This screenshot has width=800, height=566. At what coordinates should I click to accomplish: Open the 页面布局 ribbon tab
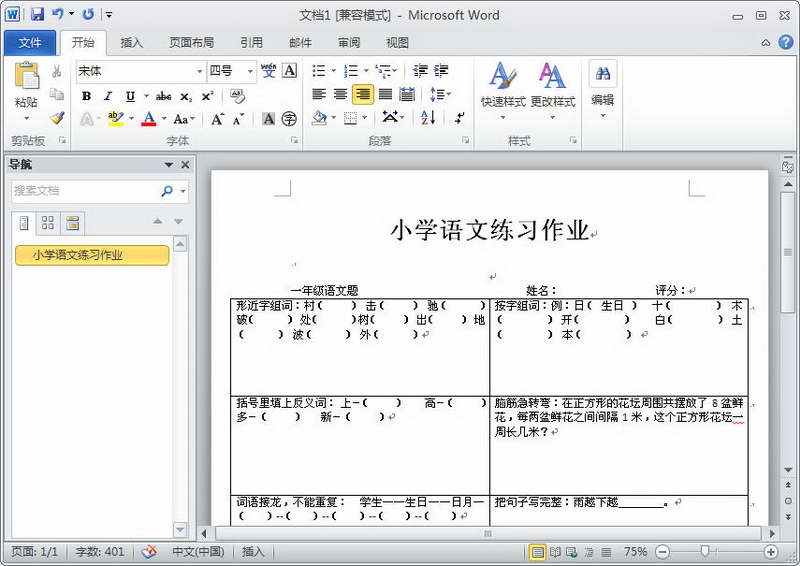pos(191,43)
